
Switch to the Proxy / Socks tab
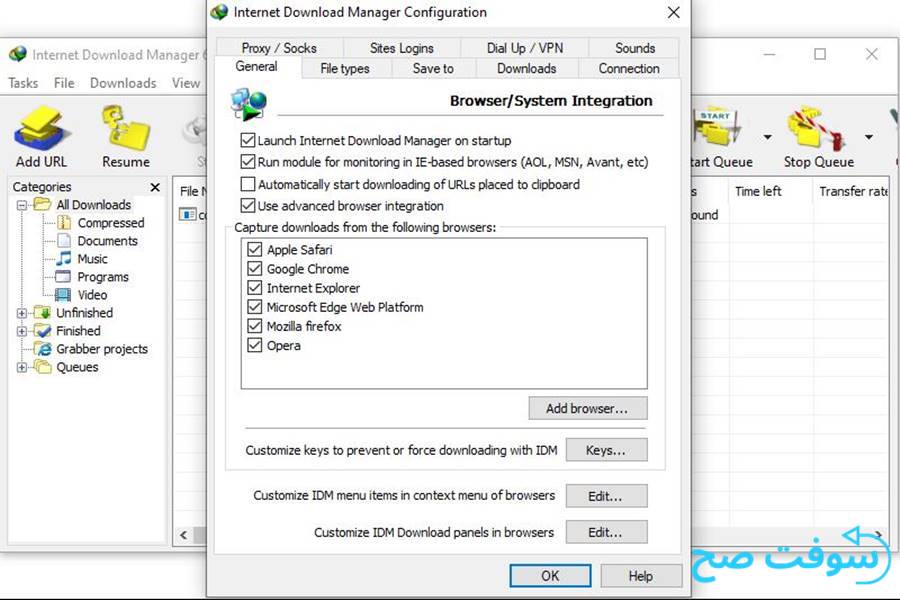[279, 48]
